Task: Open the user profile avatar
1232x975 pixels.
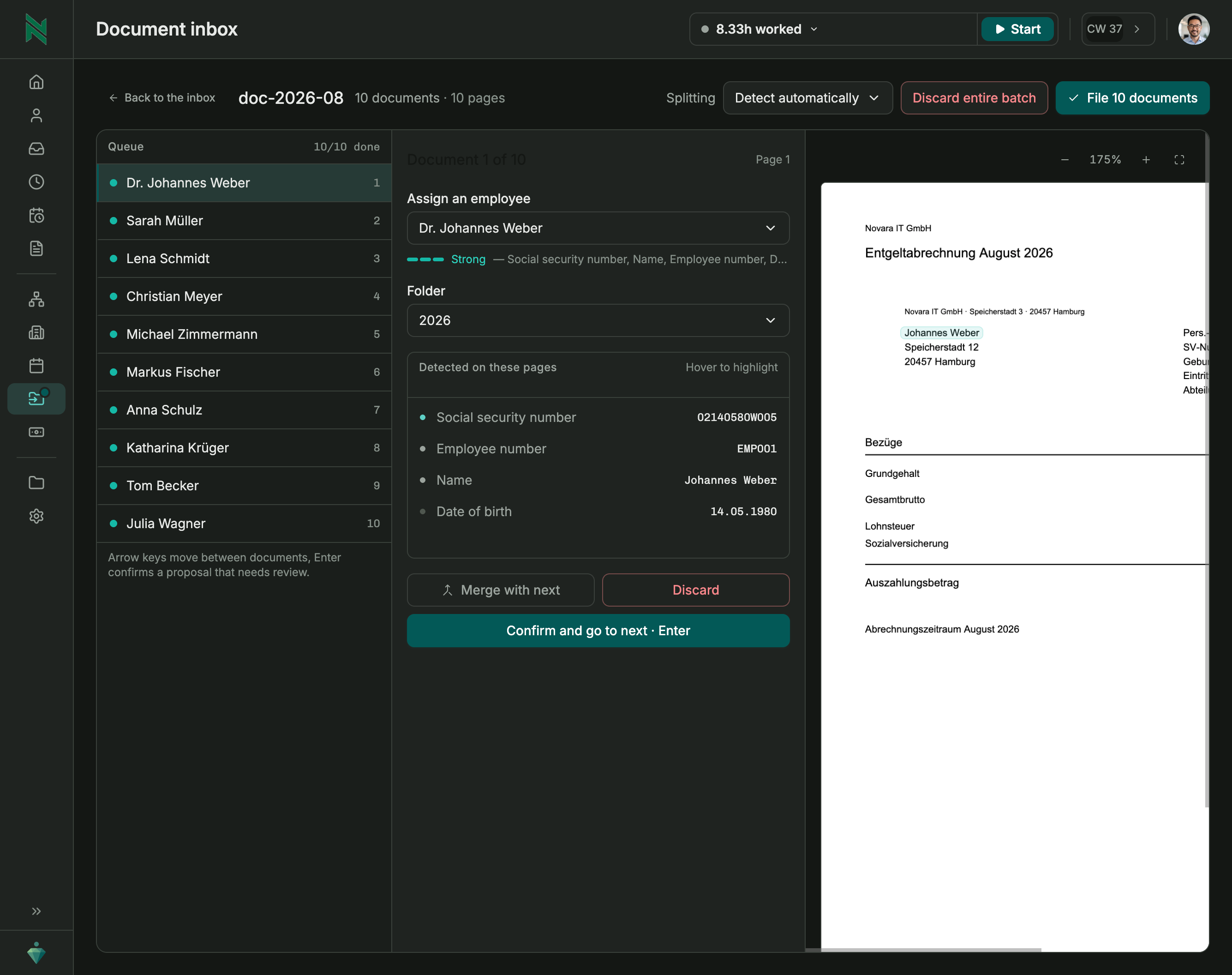Action: (x=1194, y=29)
